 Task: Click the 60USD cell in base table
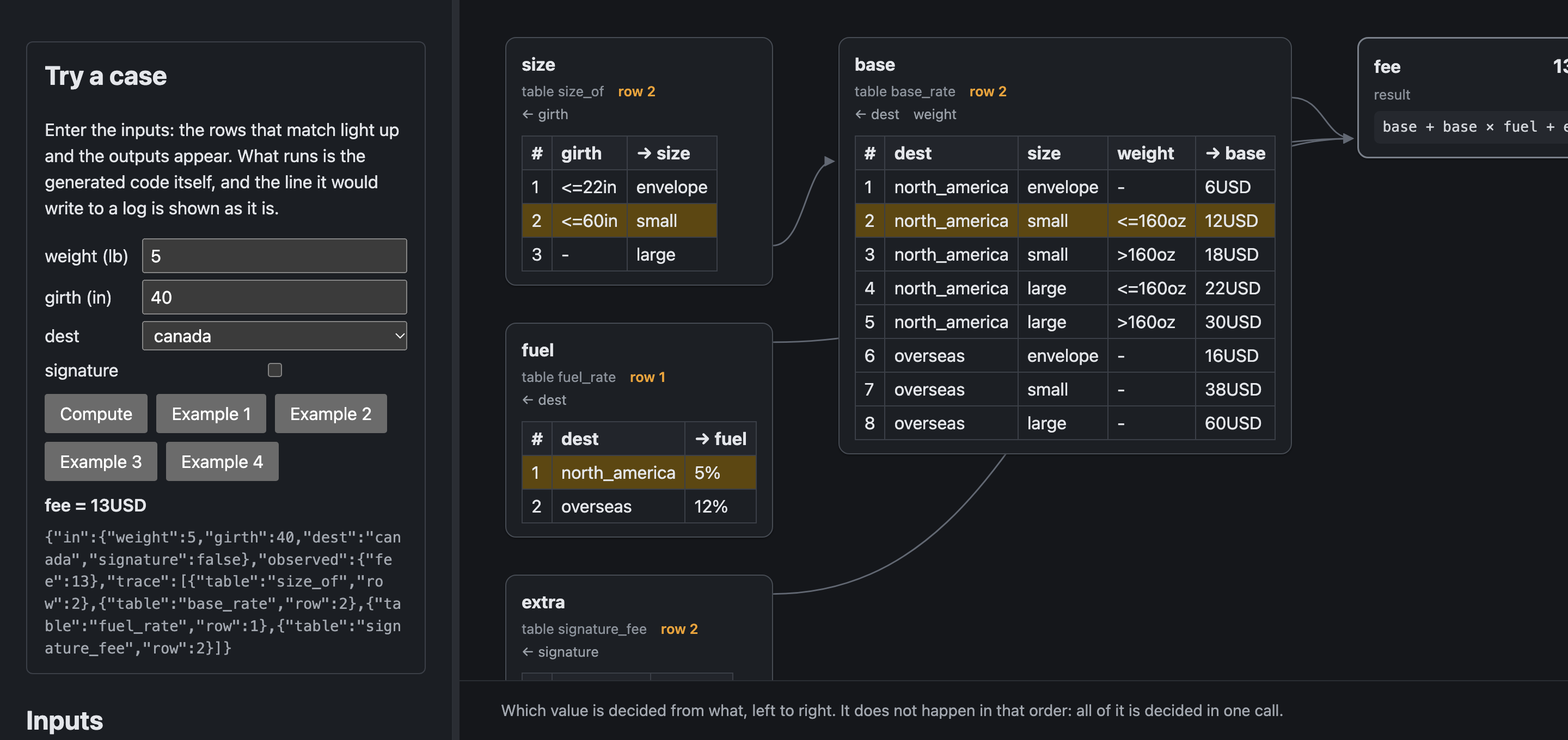[x=1235, y=423]
